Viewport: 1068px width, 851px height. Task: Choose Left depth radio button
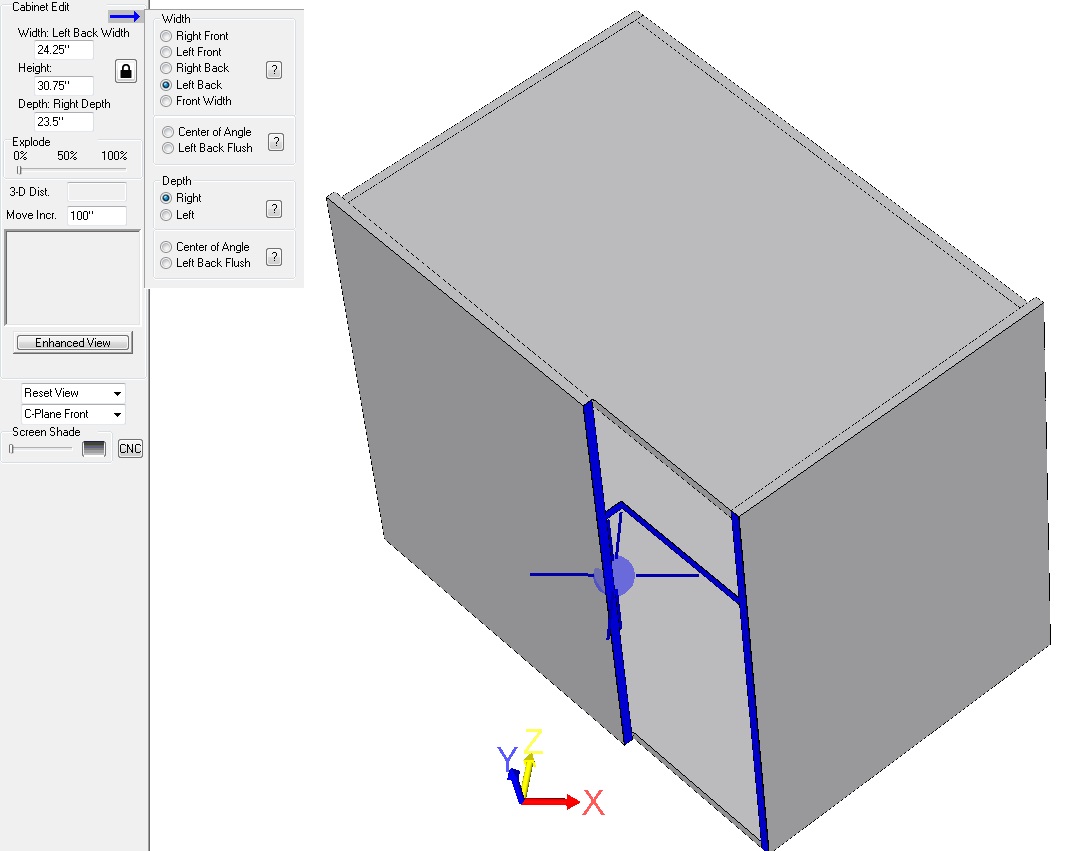pos(166,215)
